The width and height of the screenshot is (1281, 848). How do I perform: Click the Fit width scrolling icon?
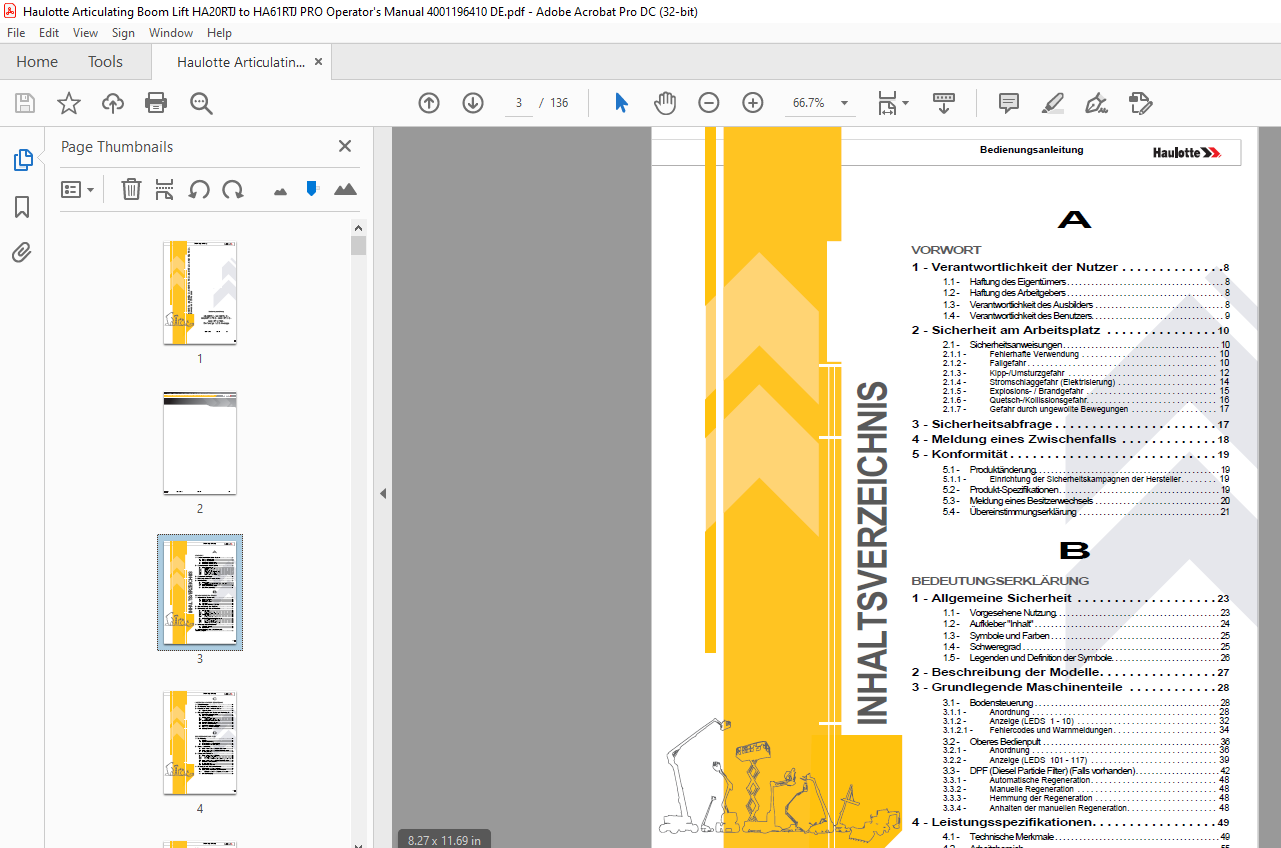(887, 103)
